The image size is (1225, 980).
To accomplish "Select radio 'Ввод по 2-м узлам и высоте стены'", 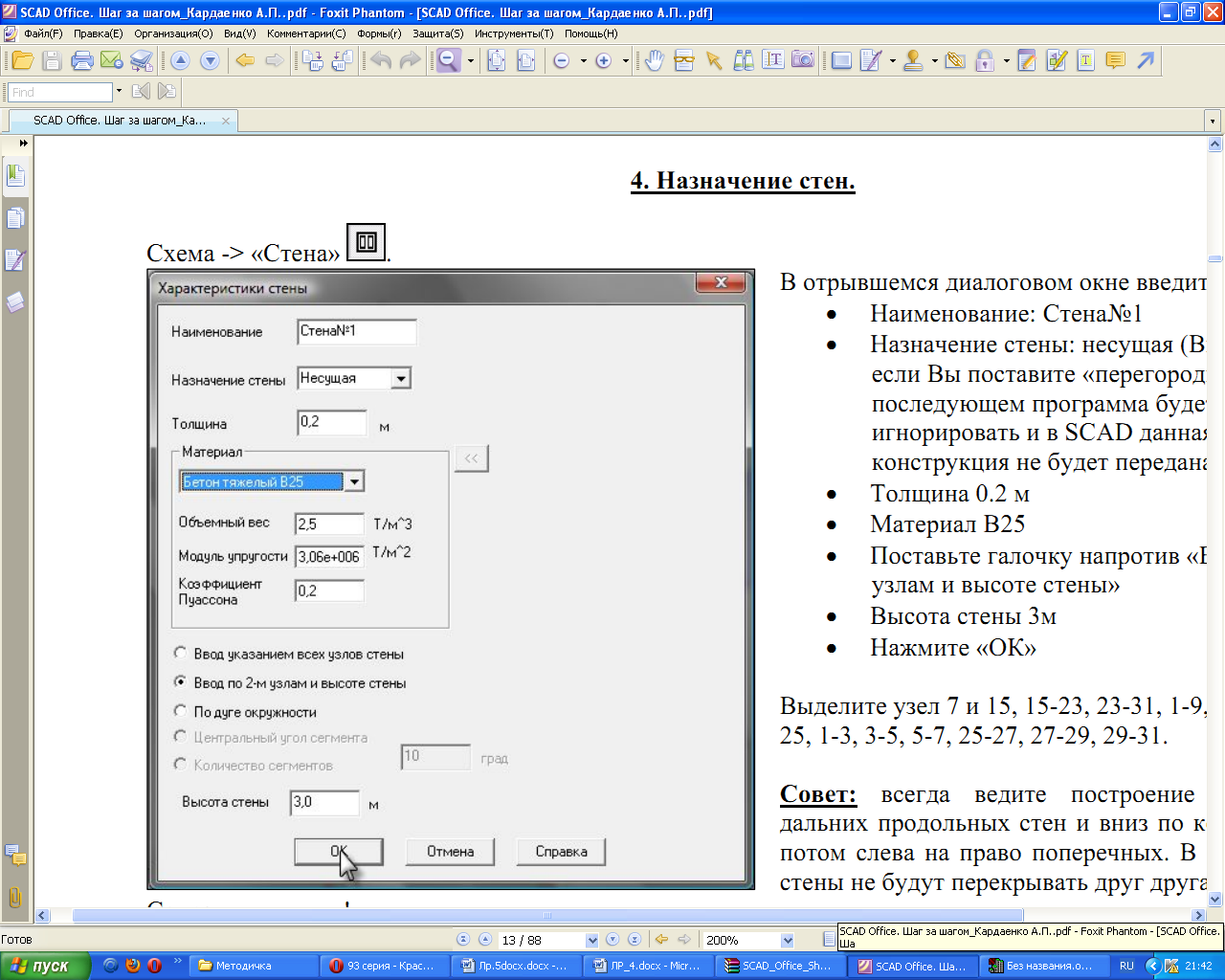I will pos(180,682).
